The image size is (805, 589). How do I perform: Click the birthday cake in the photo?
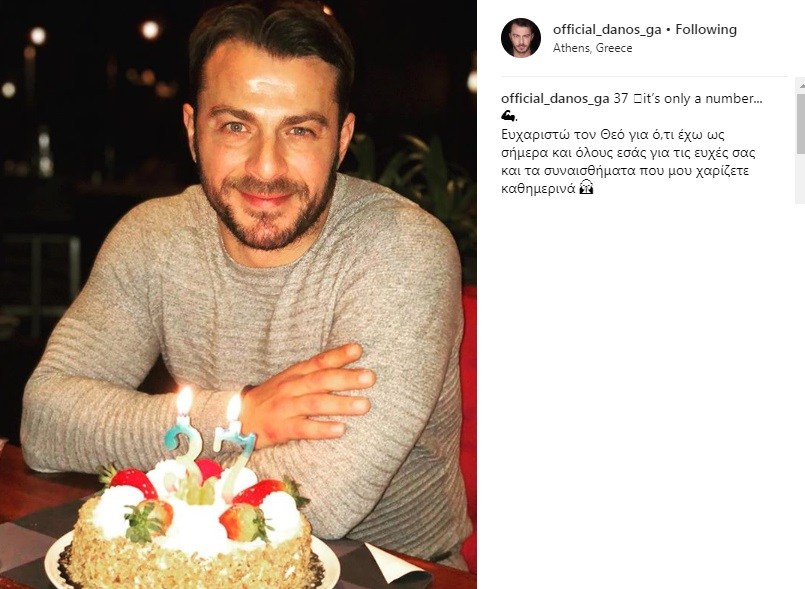pos(191,529)
